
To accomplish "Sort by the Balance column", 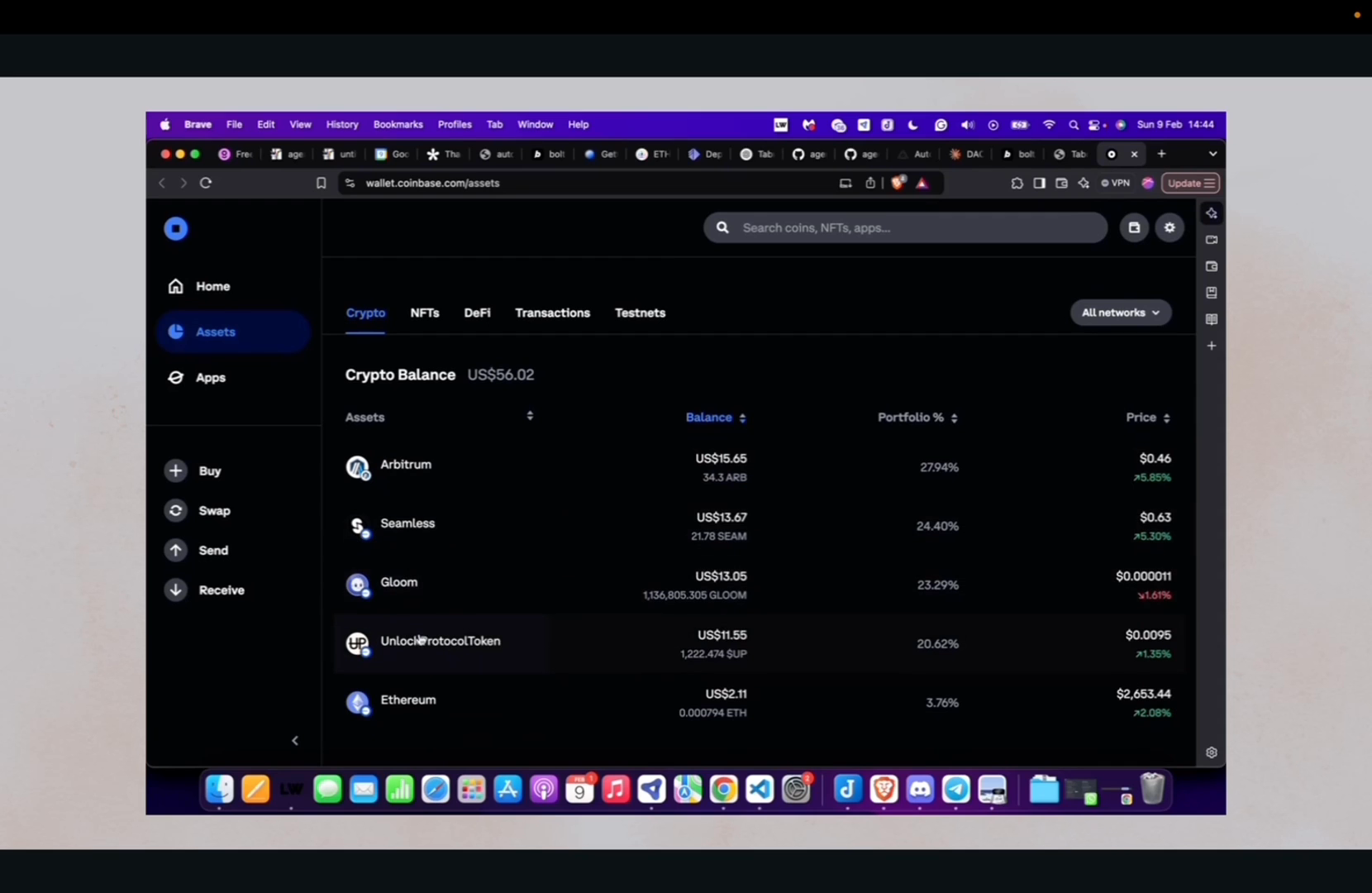I will pos(716,418).
